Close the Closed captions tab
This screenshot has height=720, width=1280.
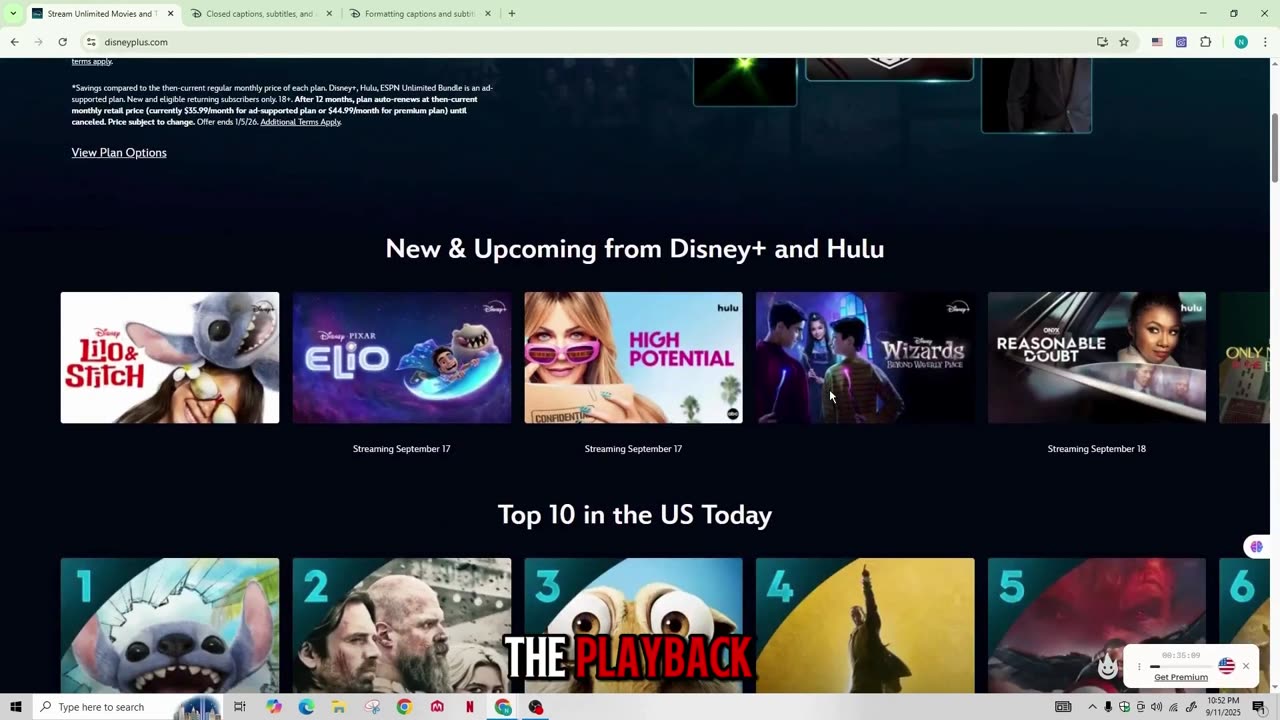tap(329, 14)
